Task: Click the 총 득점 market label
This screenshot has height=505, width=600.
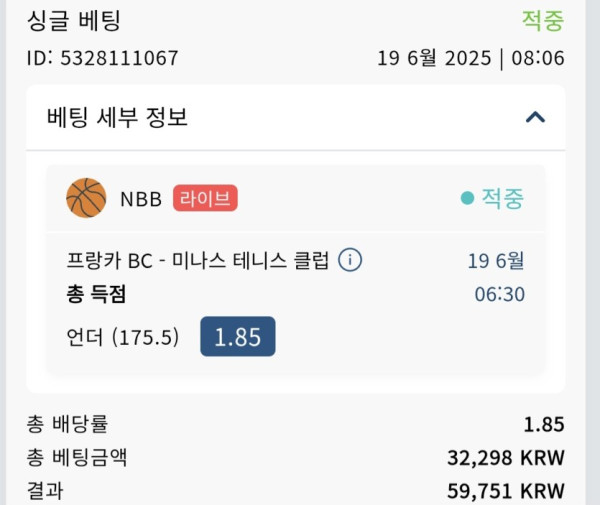Action: click(x=96, y=294)
